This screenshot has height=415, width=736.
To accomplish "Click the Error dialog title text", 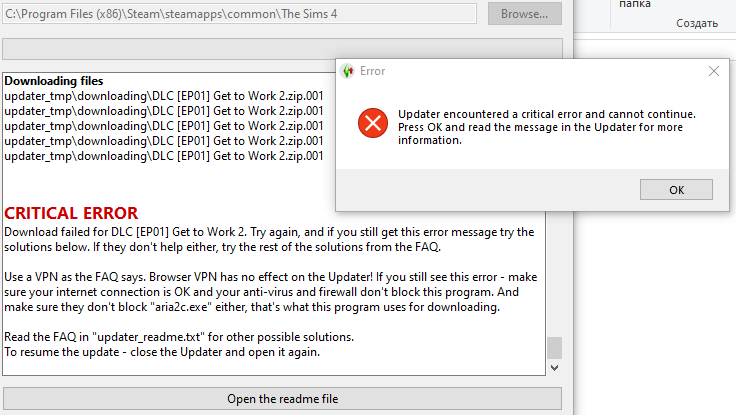I will [372, 71].
